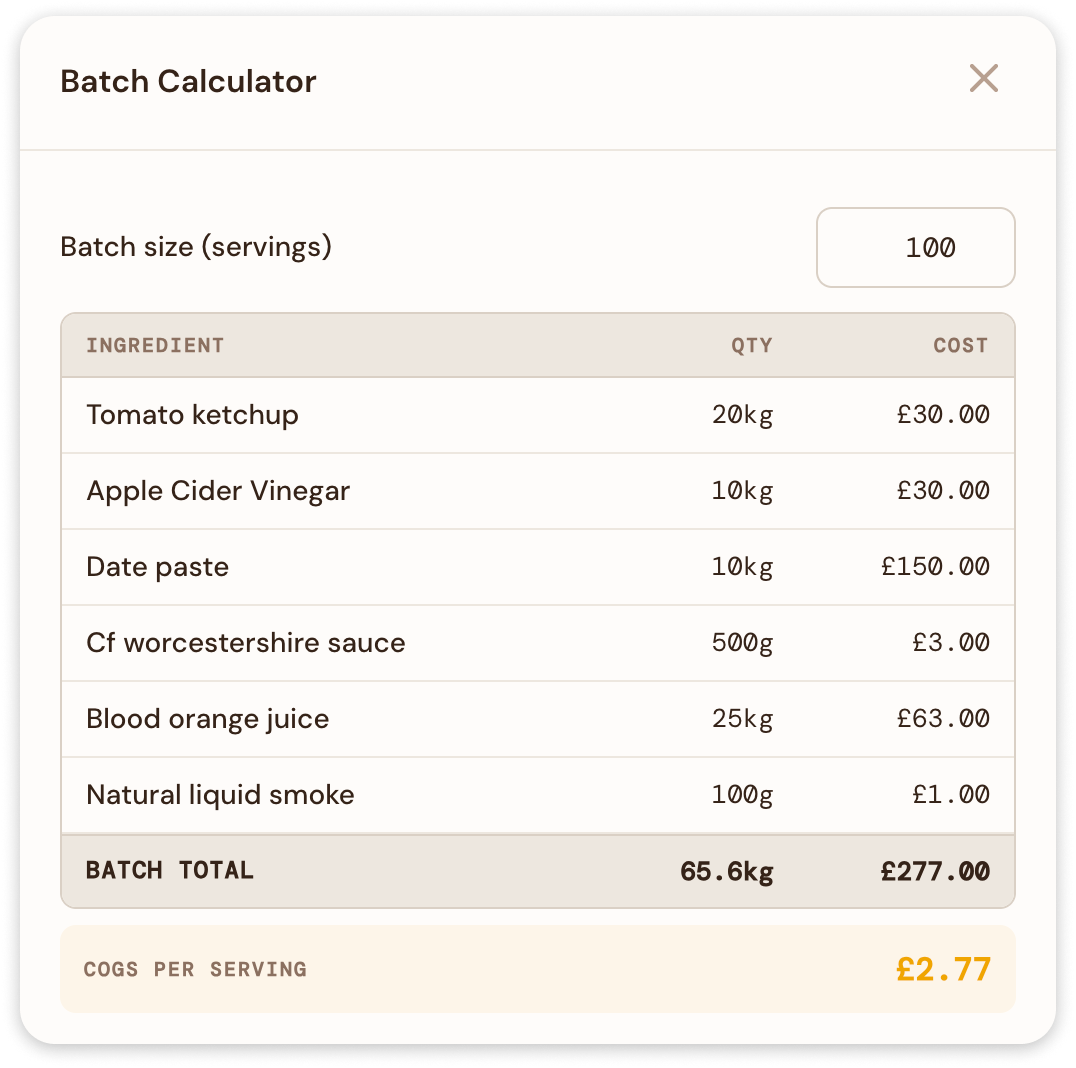Click the INGREDIENT column header
This screenshot has height=1068, width=1076.
pyautogui.click(x=155, y=345)
